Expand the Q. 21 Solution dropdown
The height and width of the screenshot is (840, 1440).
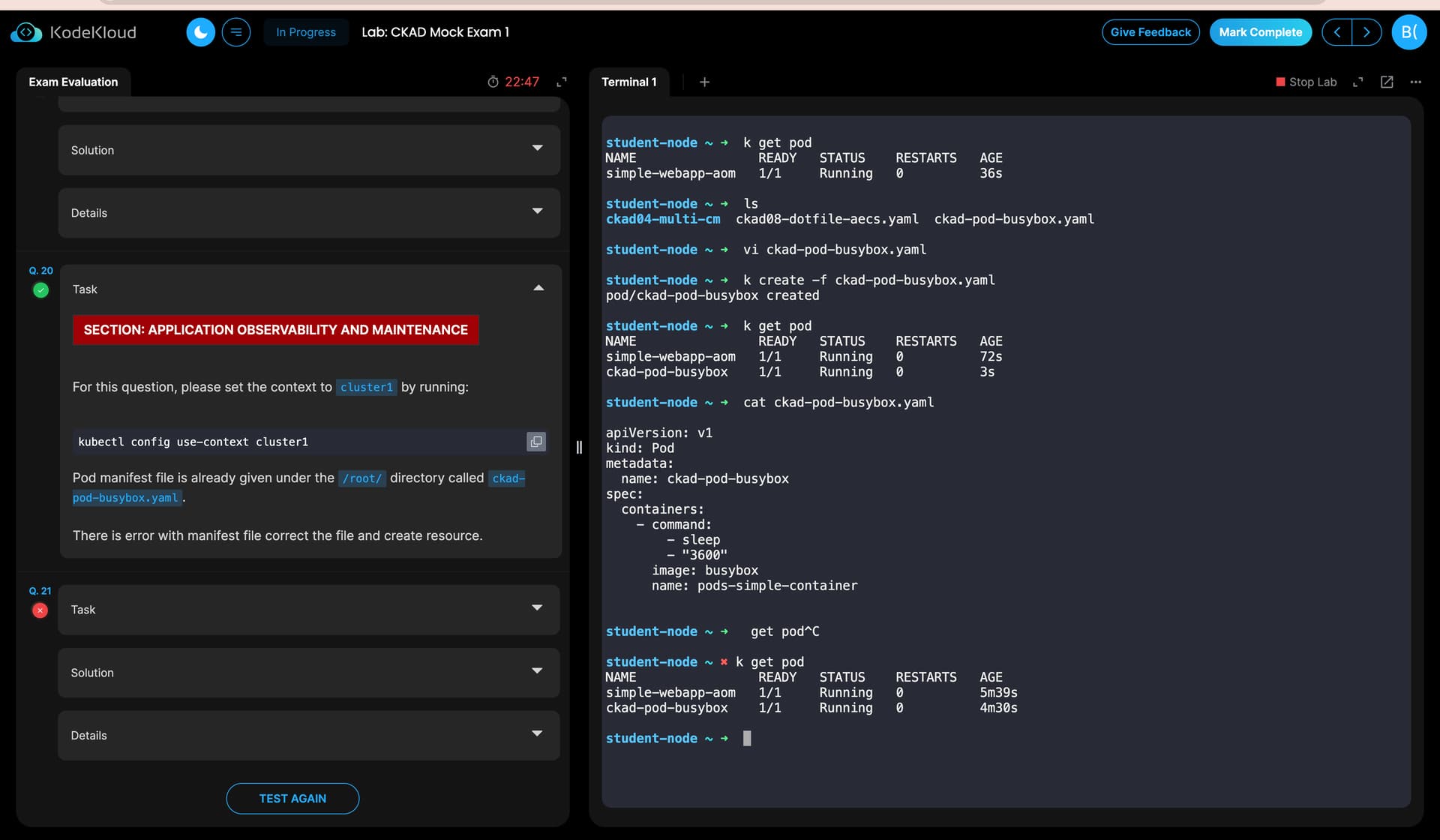click(x=536, y=672)
